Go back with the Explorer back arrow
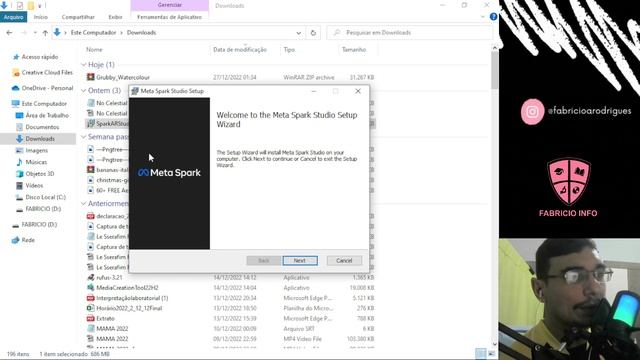This screenshot has height=360, width=640. tap(9, 33)
